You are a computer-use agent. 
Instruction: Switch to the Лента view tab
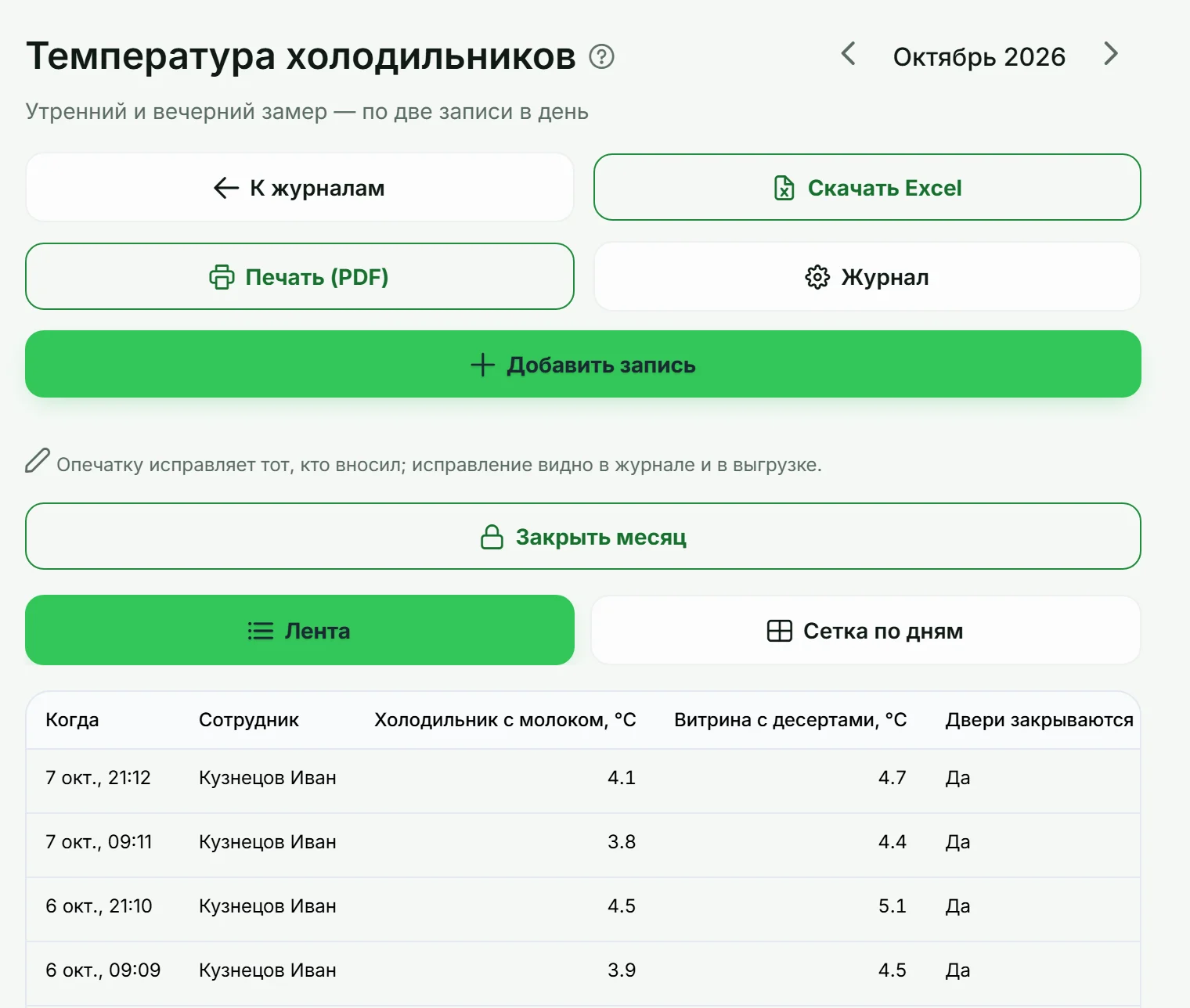click(x=300, y=631)
